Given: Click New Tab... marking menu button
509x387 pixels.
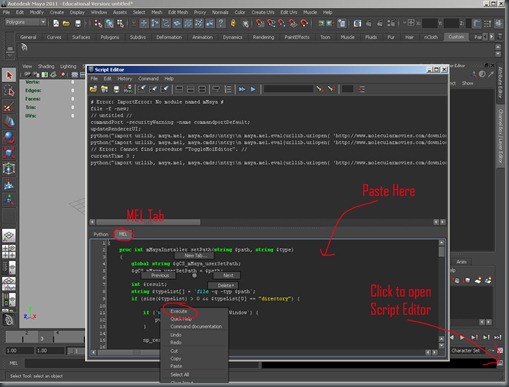Looking at the screenshot, I should tap(195, 256).
